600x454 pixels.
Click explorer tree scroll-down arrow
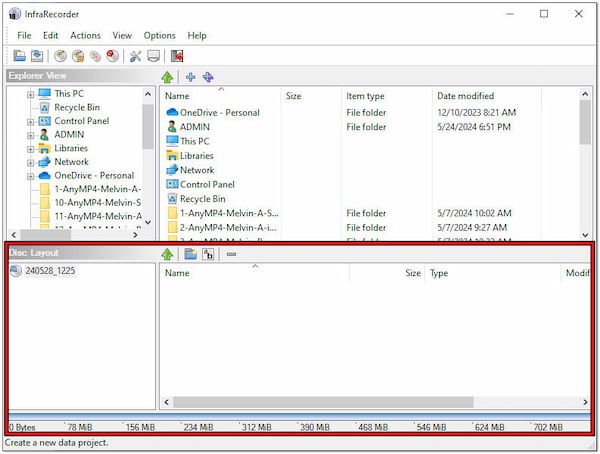(x=148, y=222)
